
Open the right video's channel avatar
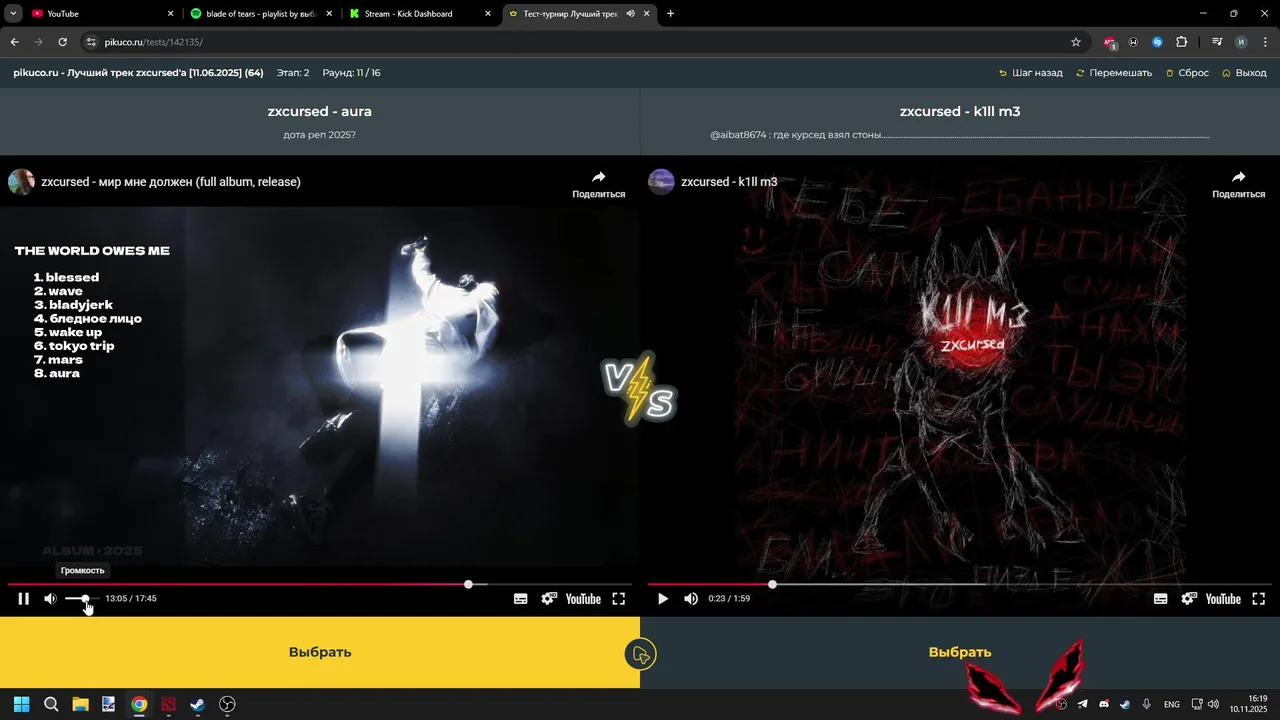(x=661, y=182)
